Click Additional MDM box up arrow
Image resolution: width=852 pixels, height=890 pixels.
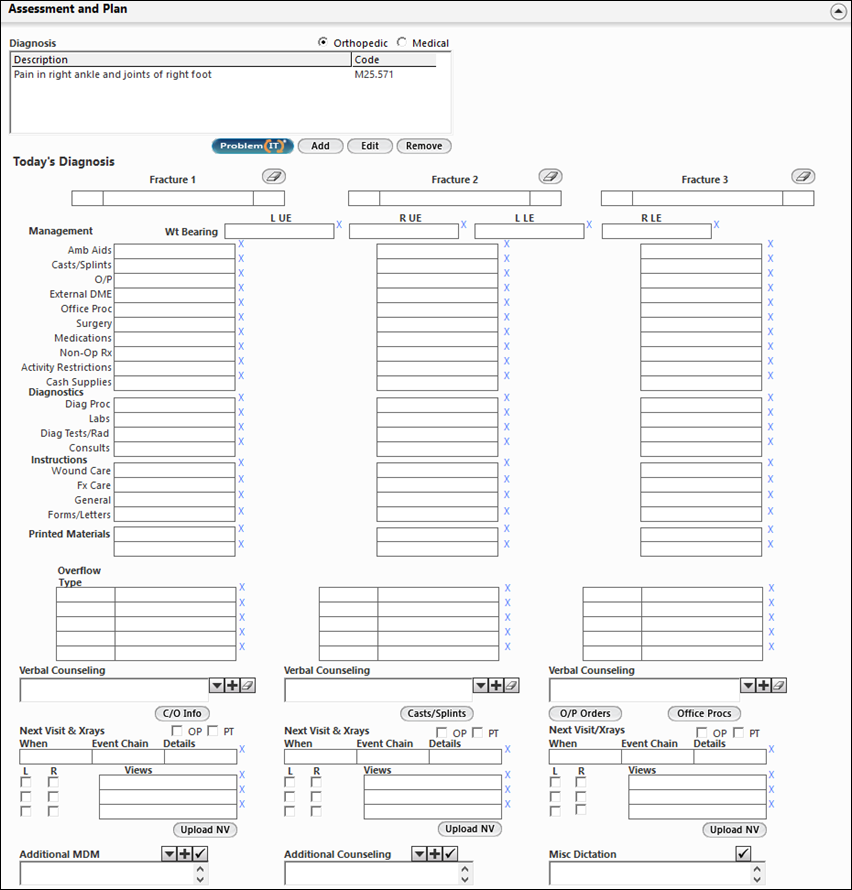pyautogui.click(x=200, y=869)
